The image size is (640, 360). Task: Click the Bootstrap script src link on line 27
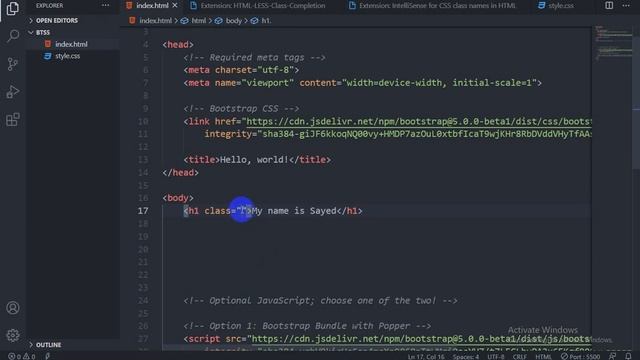[x=421, y=339]
